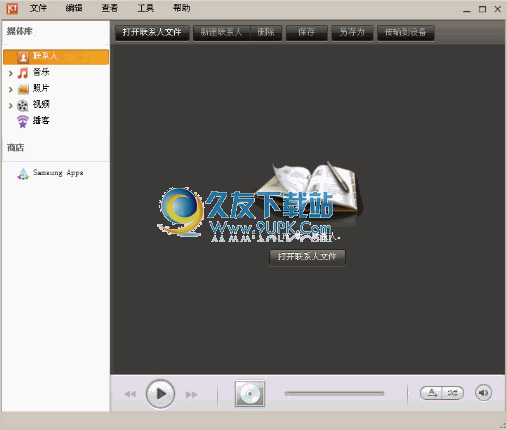Open the 视频 video library icon
Image resolution: width=507 pixels, height=430 pixels.
(23, 105)
